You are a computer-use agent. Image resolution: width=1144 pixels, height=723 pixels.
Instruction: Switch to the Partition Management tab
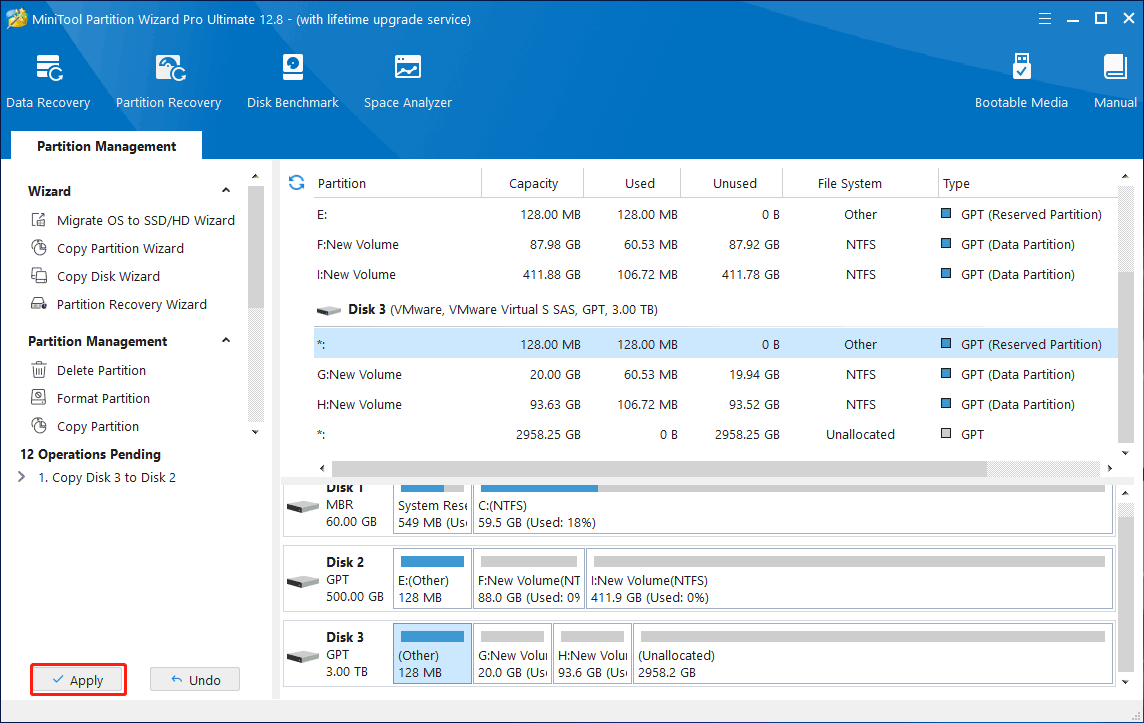click(107, 146)
